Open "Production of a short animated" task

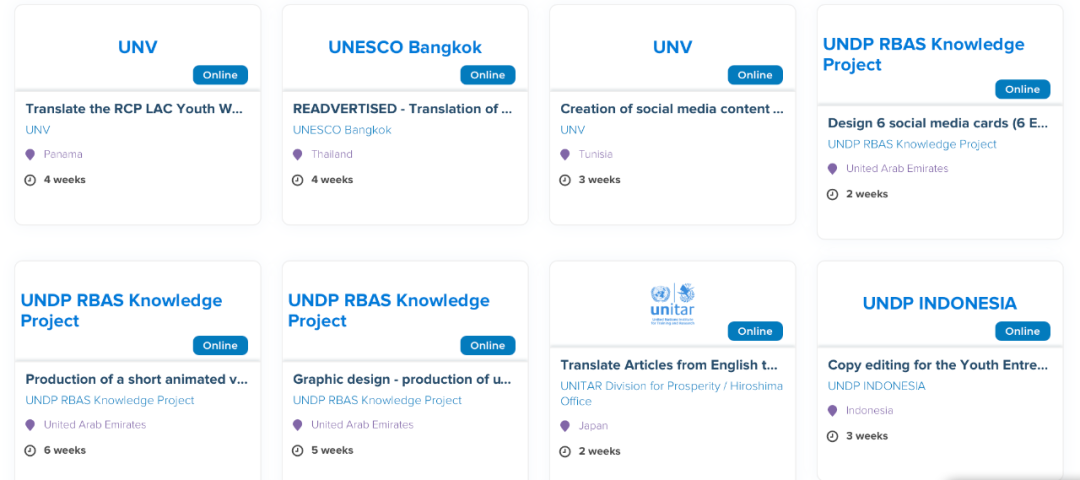[x=136, y=379]
